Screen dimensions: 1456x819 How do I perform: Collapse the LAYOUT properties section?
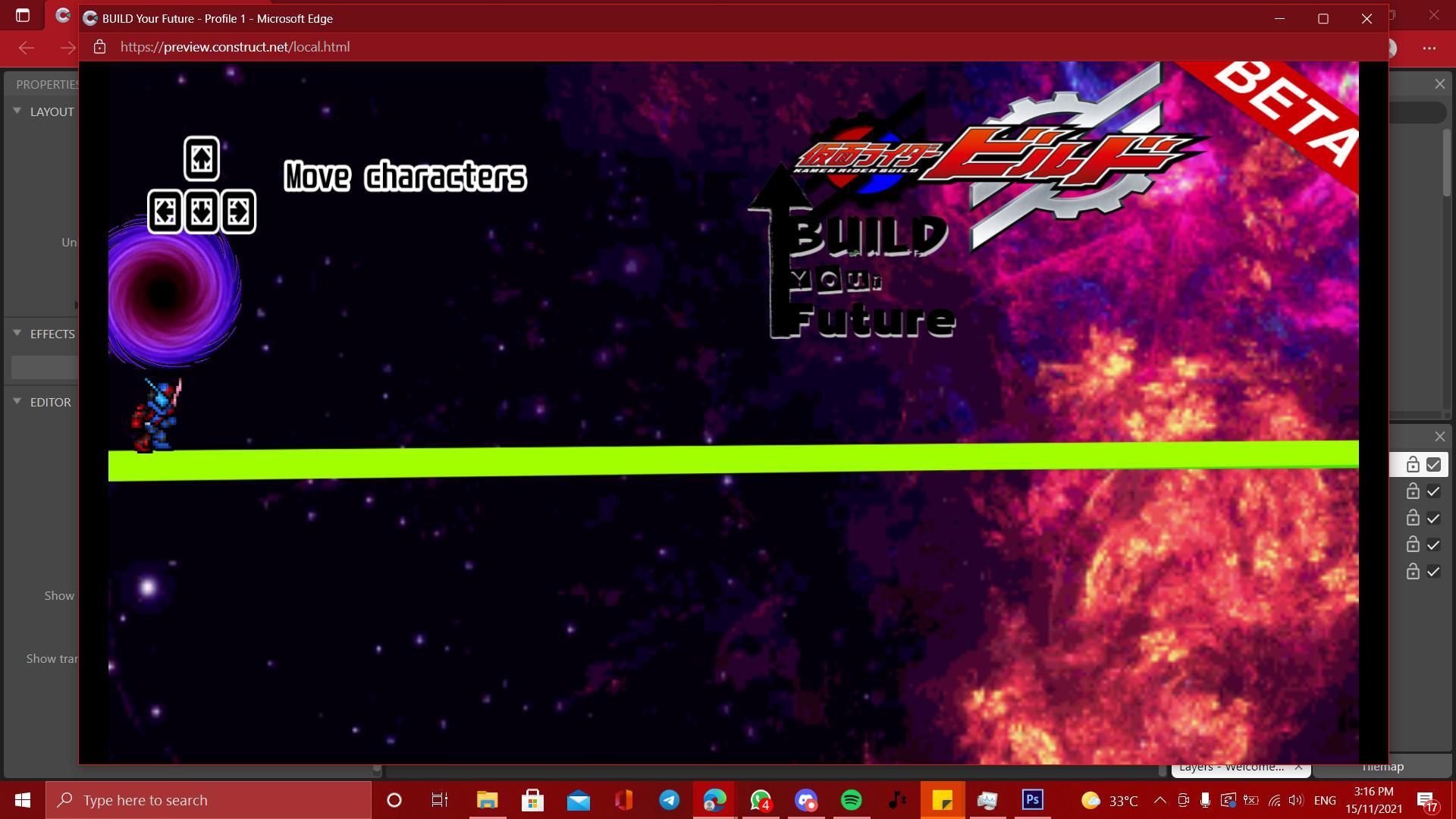tap(17, 111)
